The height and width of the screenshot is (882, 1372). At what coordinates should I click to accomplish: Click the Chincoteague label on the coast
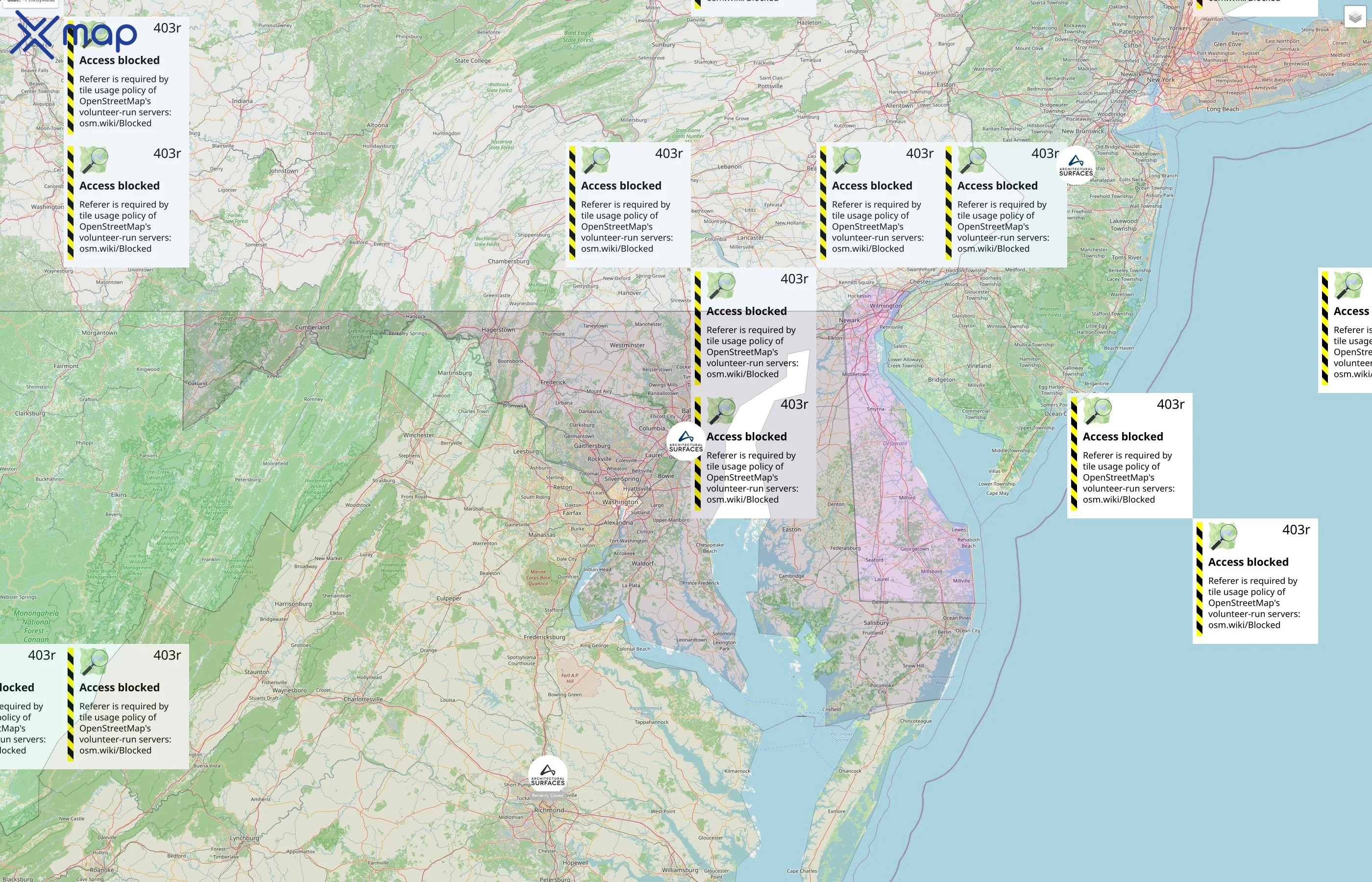click(x=916, y=721)
